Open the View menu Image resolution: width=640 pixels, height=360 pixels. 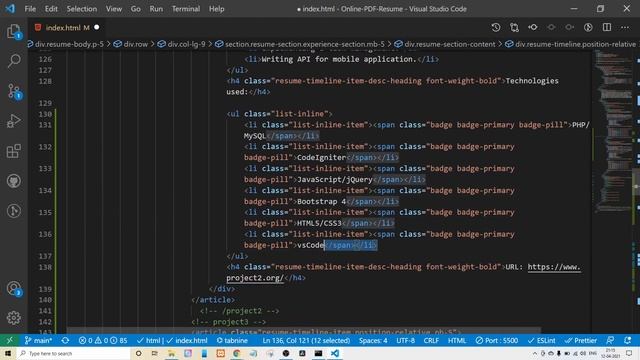coord(114,9)
